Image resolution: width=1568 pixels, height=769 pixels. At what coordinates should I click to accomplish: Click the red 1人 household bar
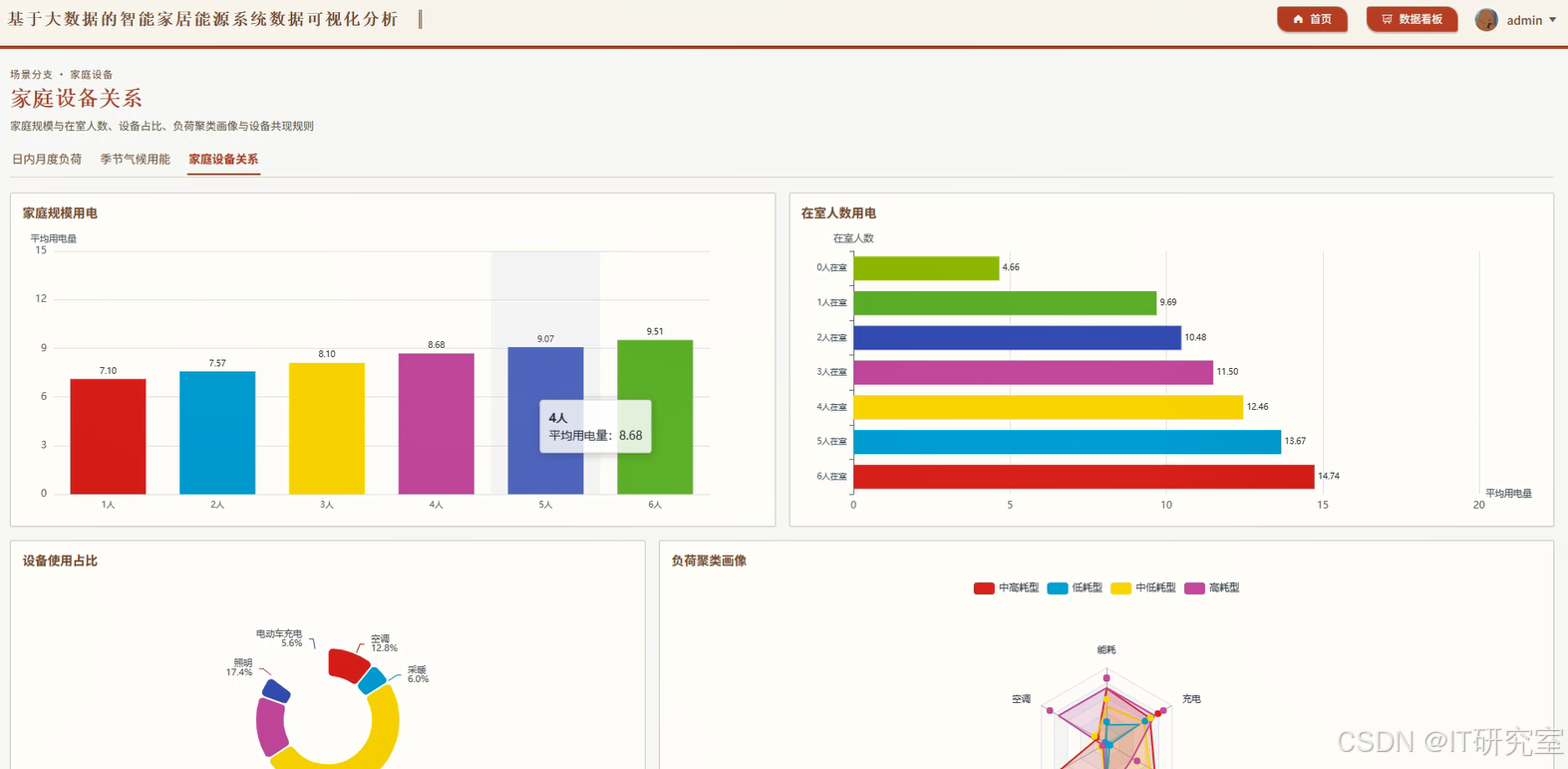[108, 437]
